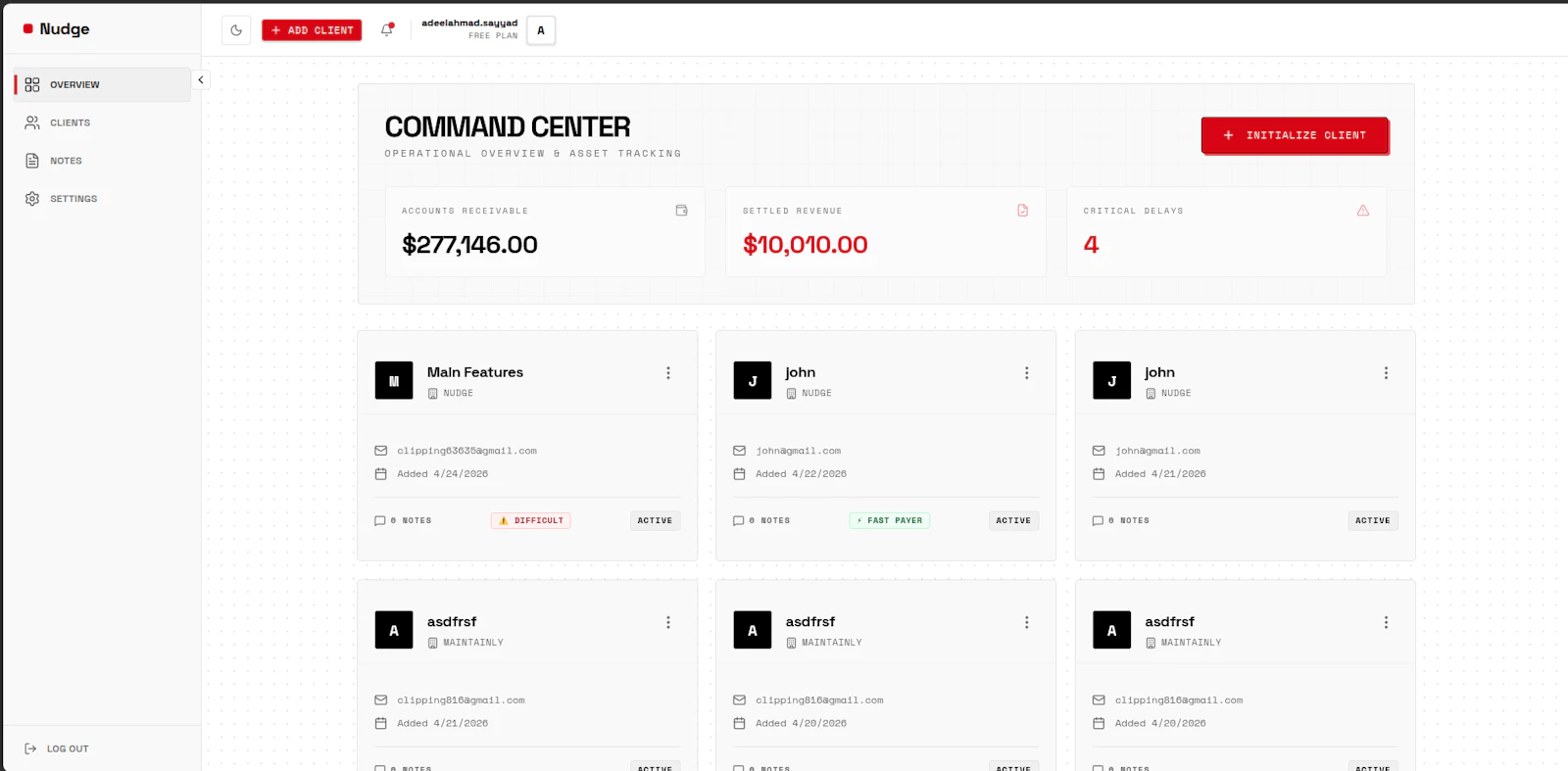
Task: Click the Fast Payer badge on John's card
Action: 890,521
